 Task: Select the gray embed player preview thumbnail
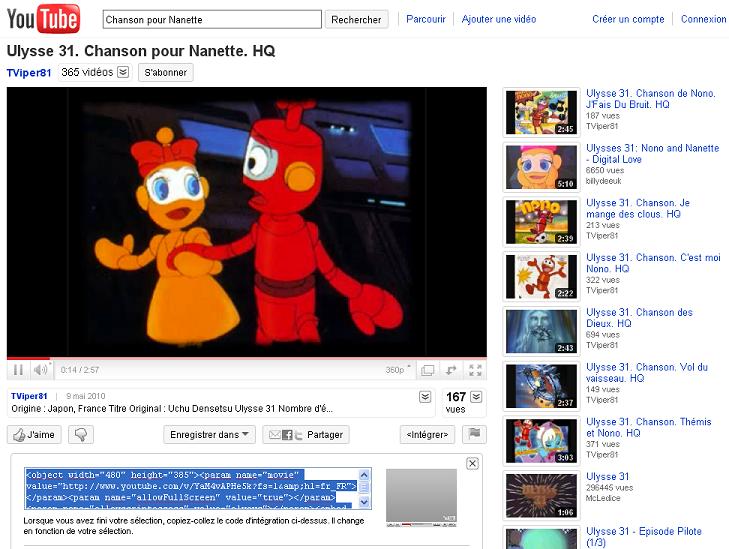[x=421, y=497]
